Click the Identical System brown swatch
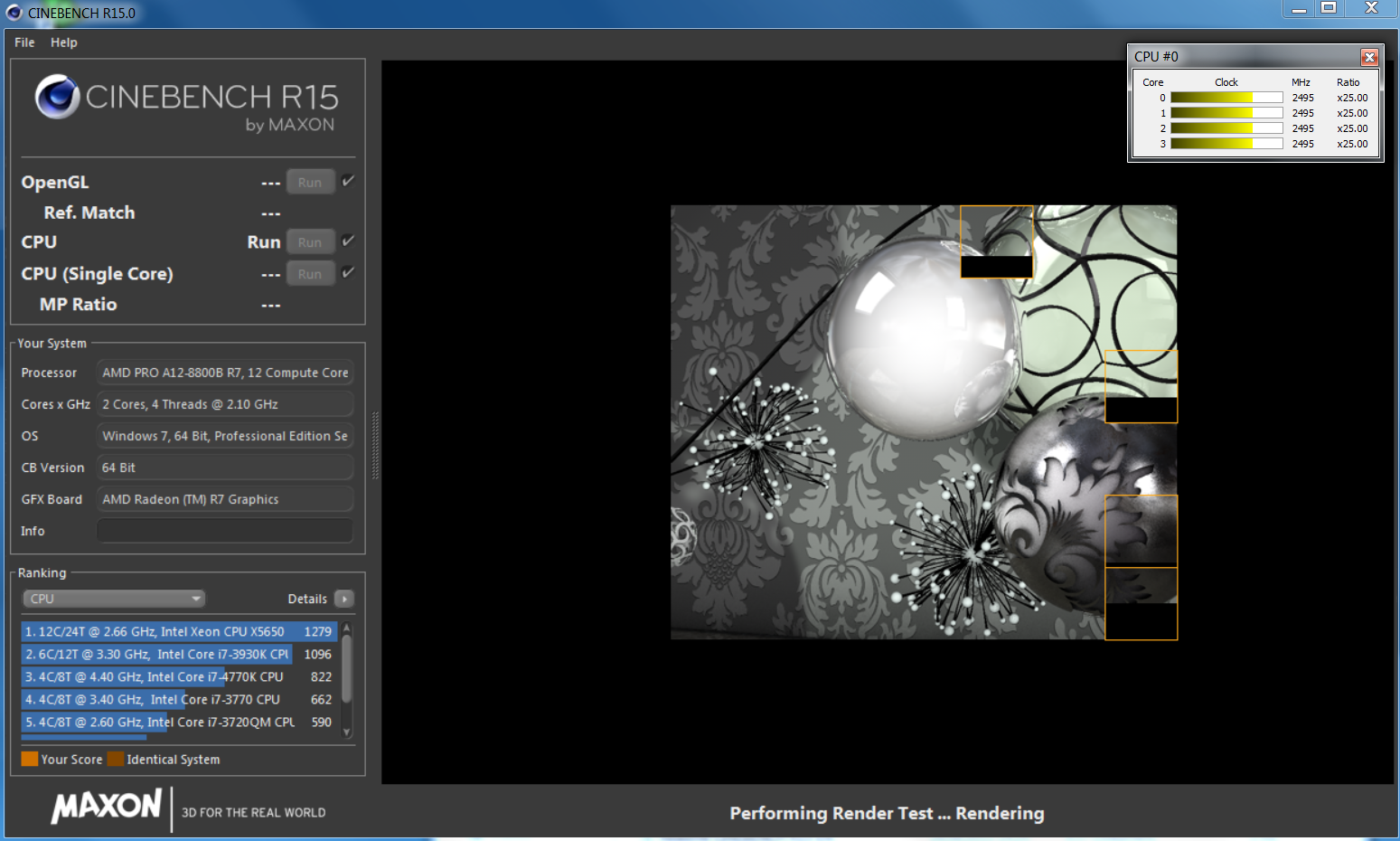The height and width of the screenshot is (841, 1400). (x=116, y=759)
